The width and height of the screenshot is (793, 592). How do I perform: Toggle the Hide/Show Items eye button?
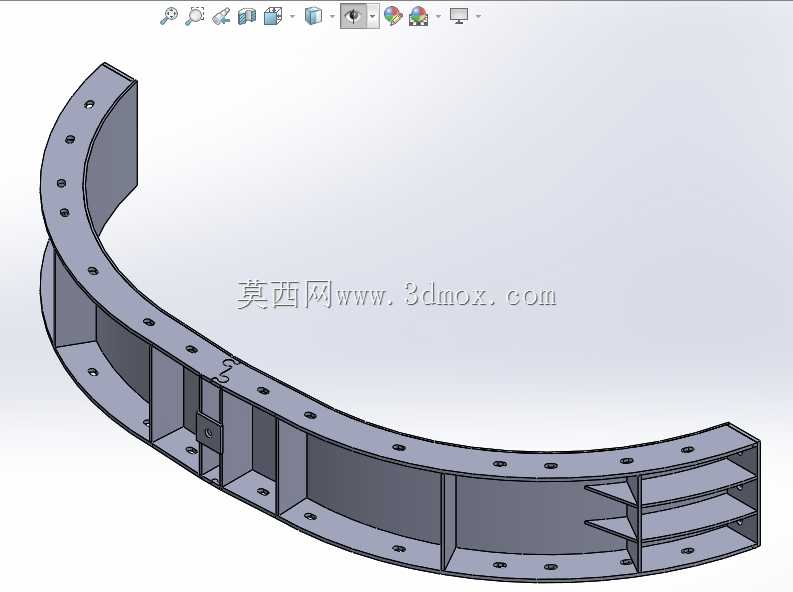(354, 16)
